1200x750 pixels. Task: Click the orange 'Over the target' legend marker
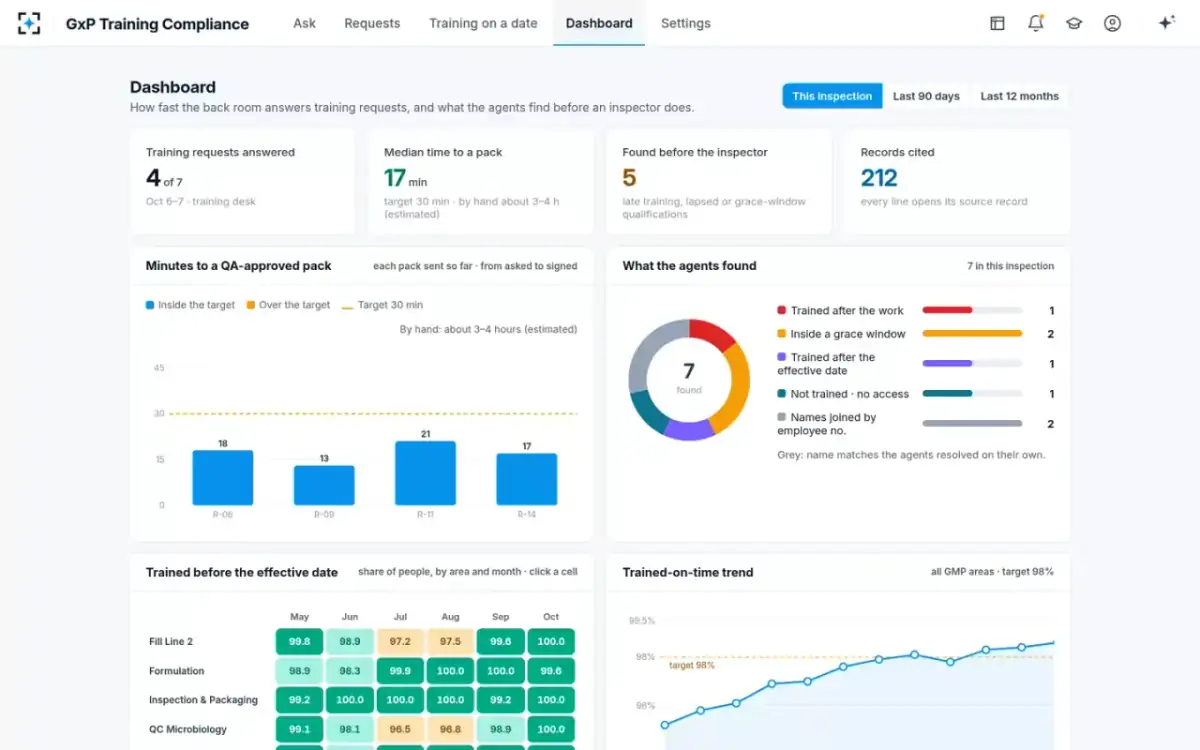[x=251, y=305]
